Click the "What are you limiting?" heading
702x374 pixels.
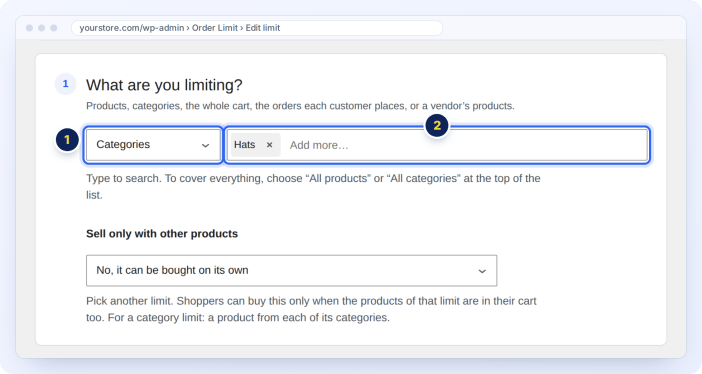[164, 85]
